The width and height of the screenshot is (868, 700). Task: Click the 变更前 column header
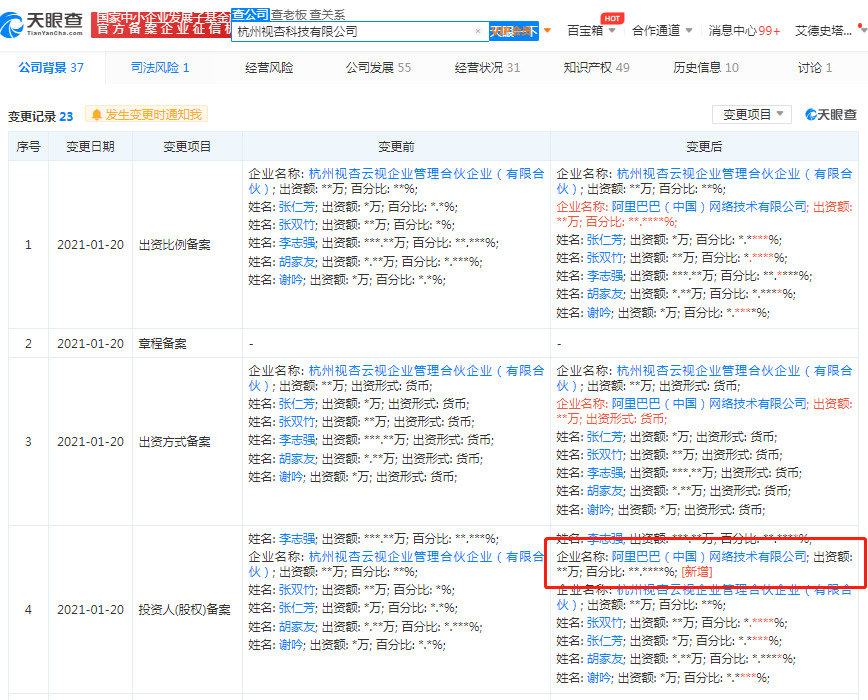coord(396,147)
